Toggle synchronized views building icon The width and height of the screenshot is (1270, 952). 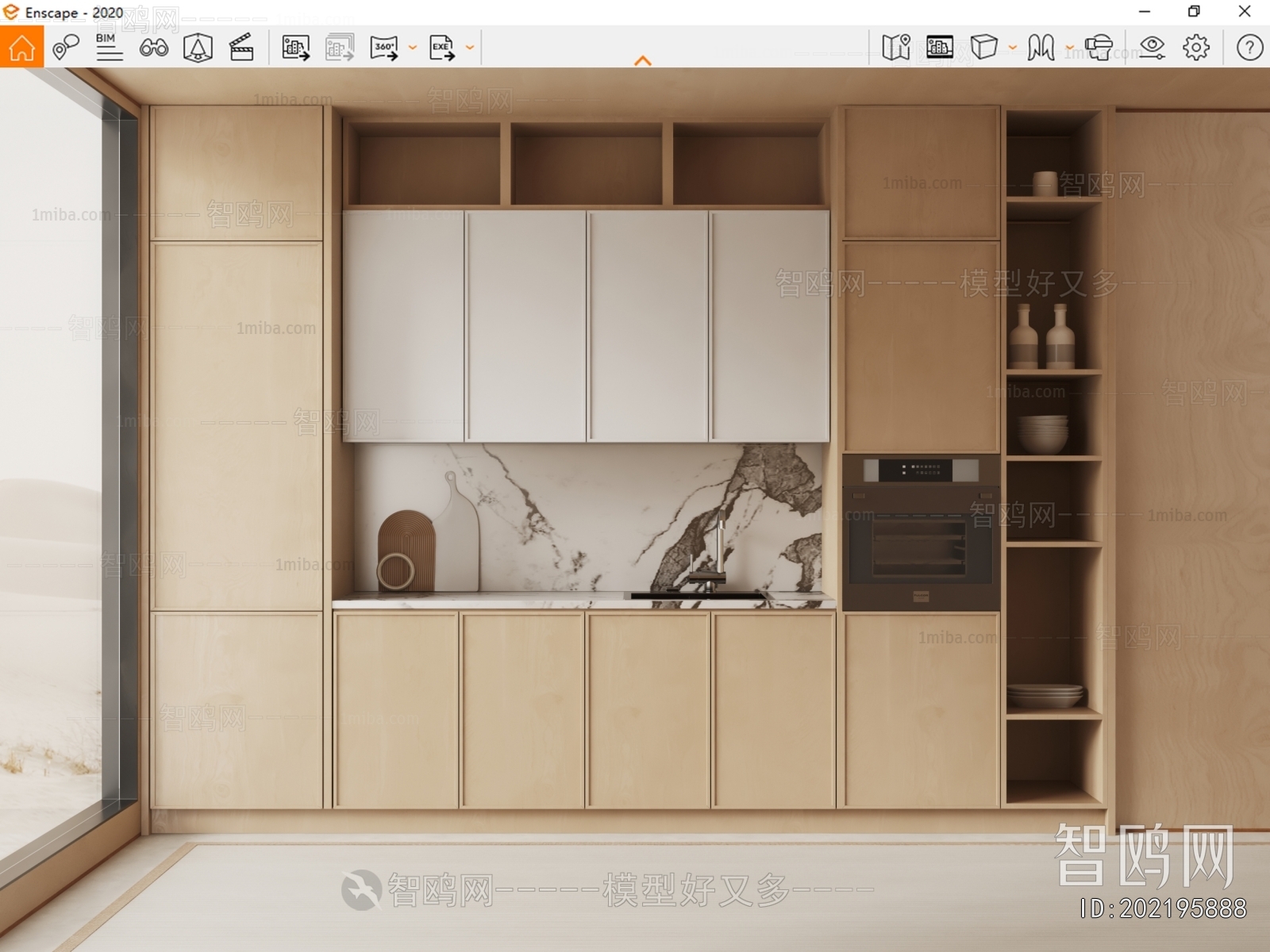coord(940,48)
